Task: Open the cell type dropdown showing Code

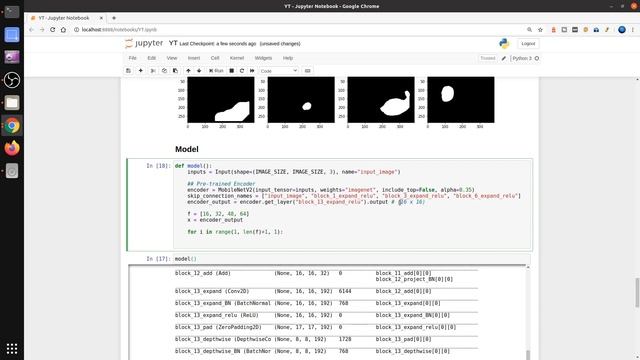Action: (x=279, y=71)
